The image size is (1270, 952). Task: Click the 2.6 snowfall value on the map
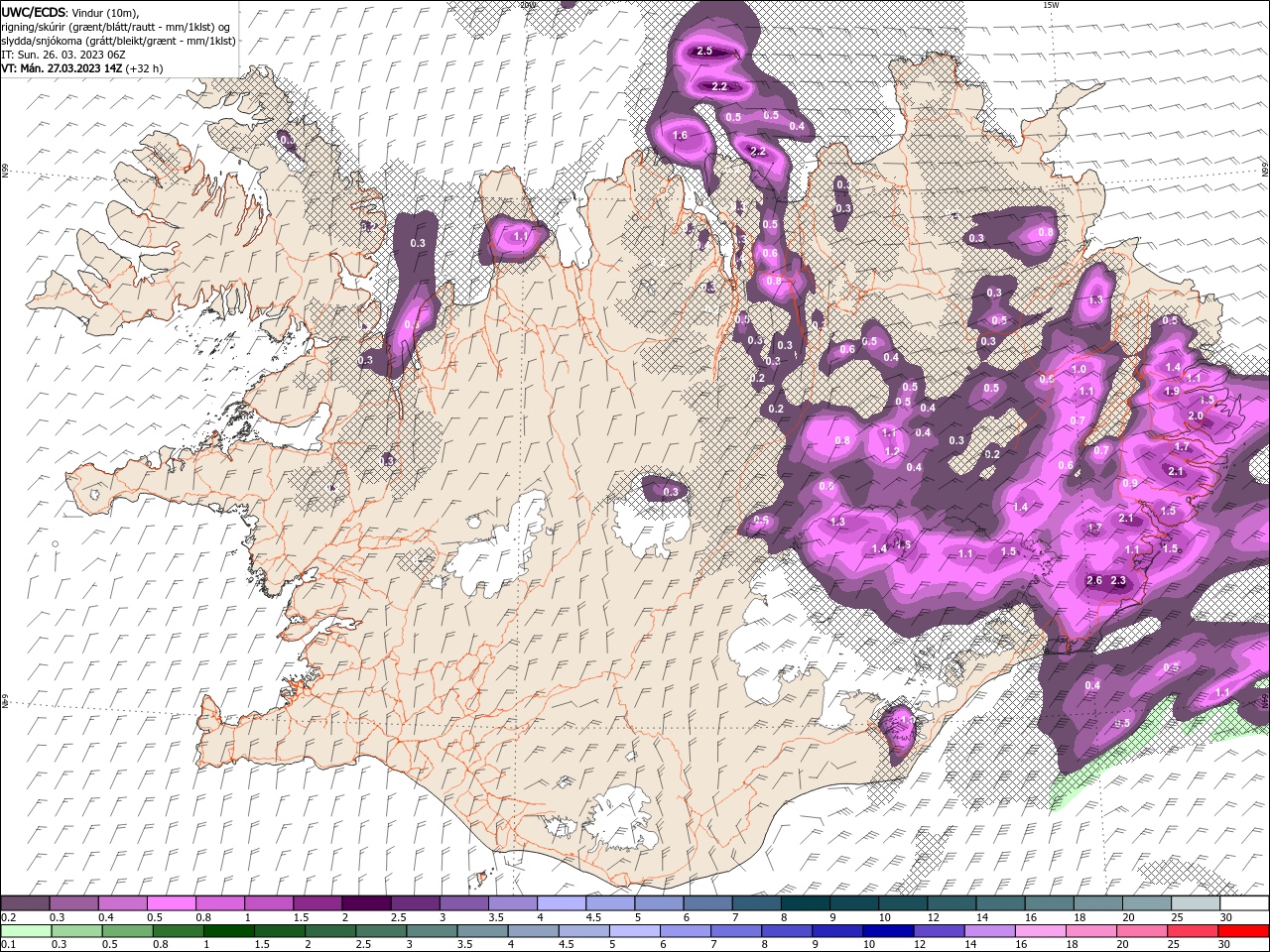(1095, 581)
